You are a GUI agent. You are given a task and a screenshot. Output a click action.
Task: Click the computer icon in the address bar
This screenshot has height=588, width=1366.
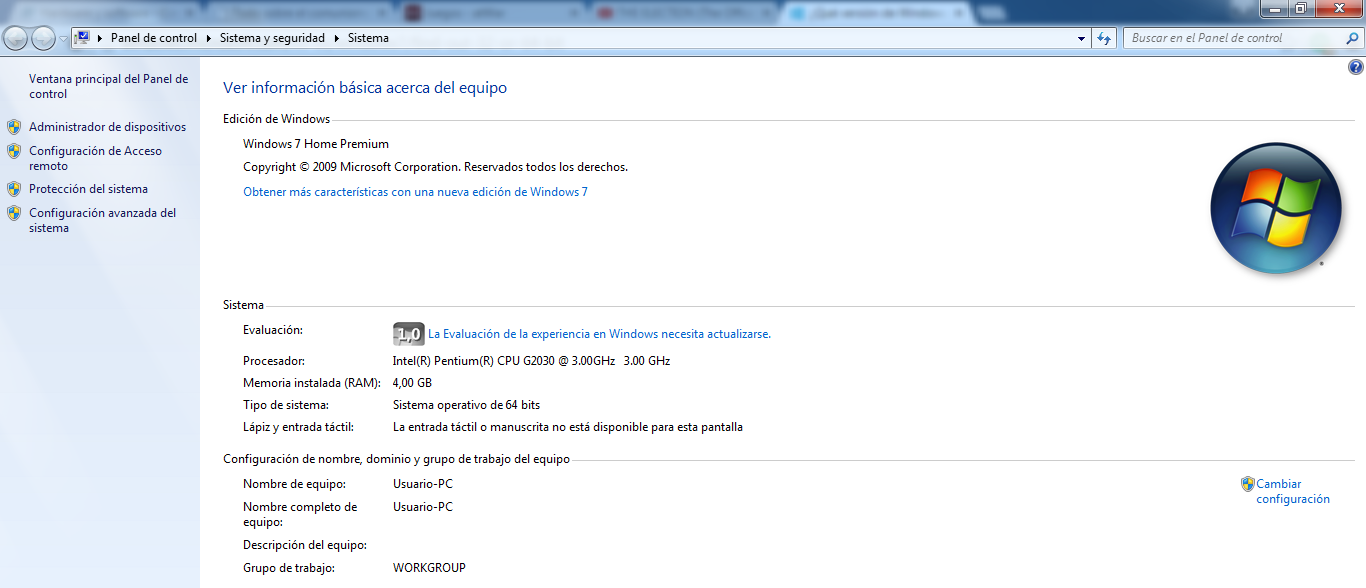pyautogui.click(x=83, y=38)
